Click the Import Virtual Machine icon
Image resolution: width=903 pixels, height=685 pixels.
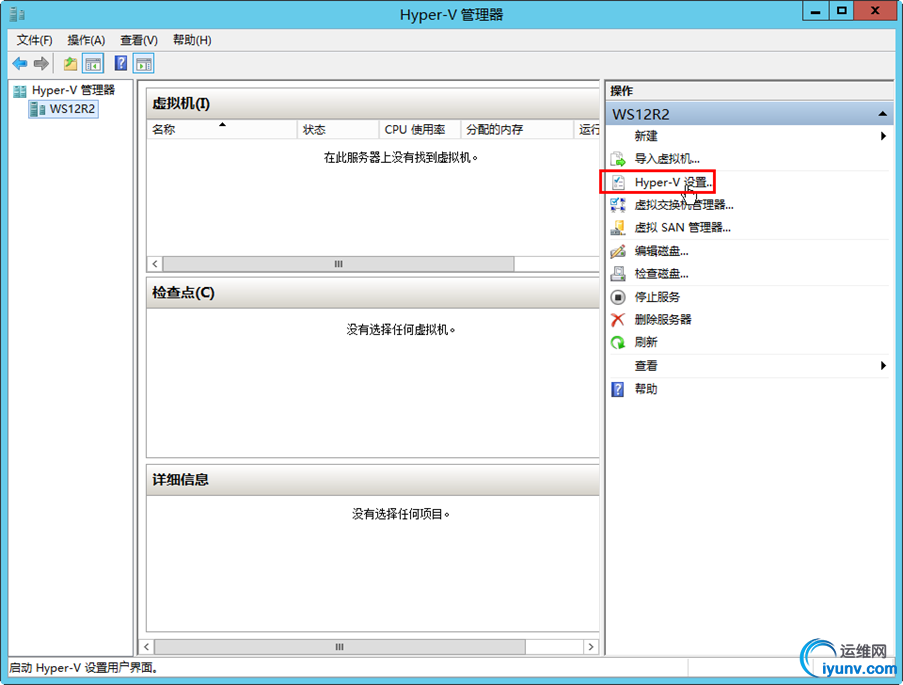point(618,158)
